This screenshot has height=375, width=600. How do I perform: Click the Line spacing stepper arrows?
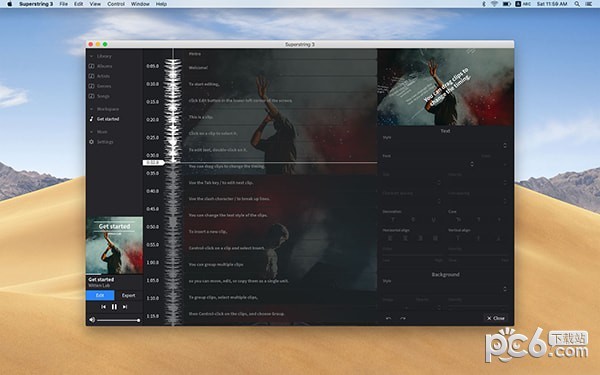click(505, 201)
